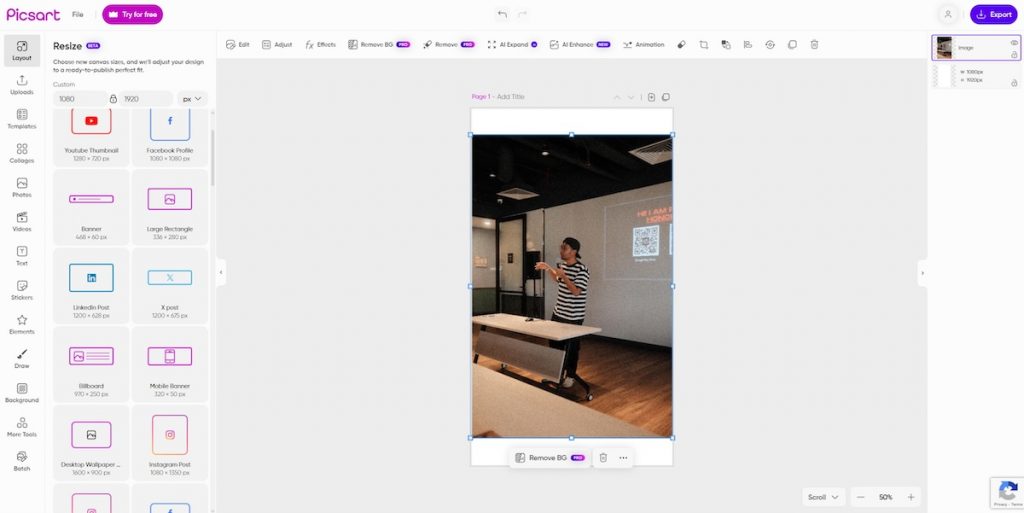Click the Export button
The width and height of the screenshot is (1024, 513).
click(x=993, y=14)
